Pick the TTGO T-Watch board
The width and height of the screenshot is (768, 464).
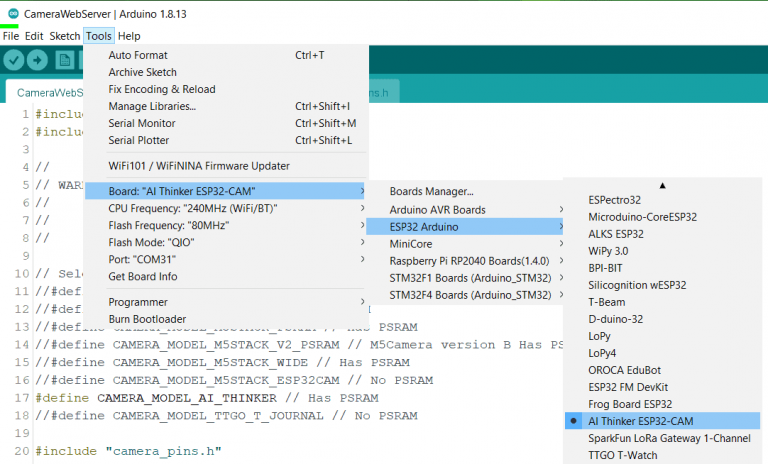tap(622, 455)
